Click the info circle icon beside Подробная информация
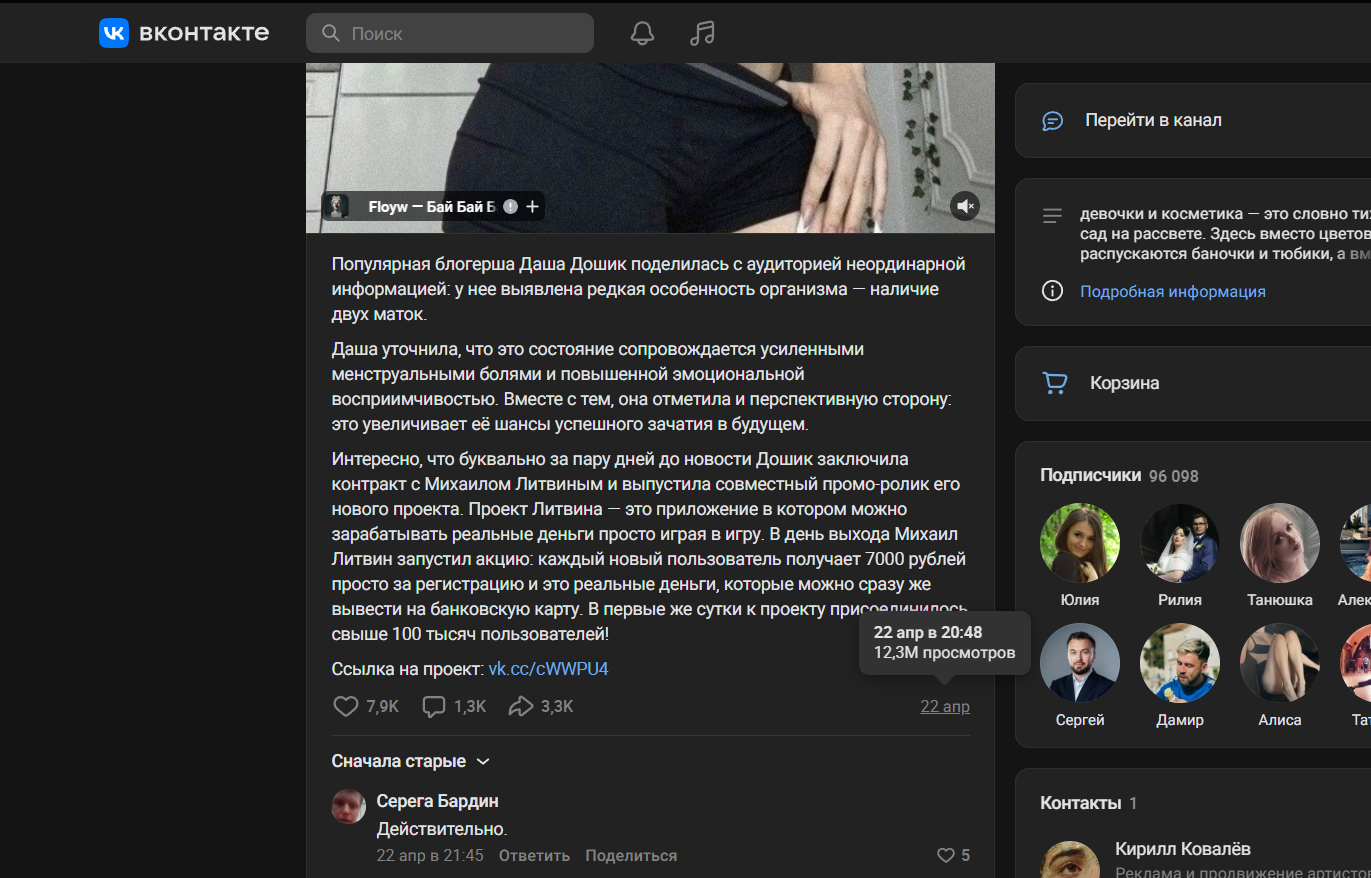Image resolution: width=1371 pixels, height=878 pixels. tap(1052, 291)
